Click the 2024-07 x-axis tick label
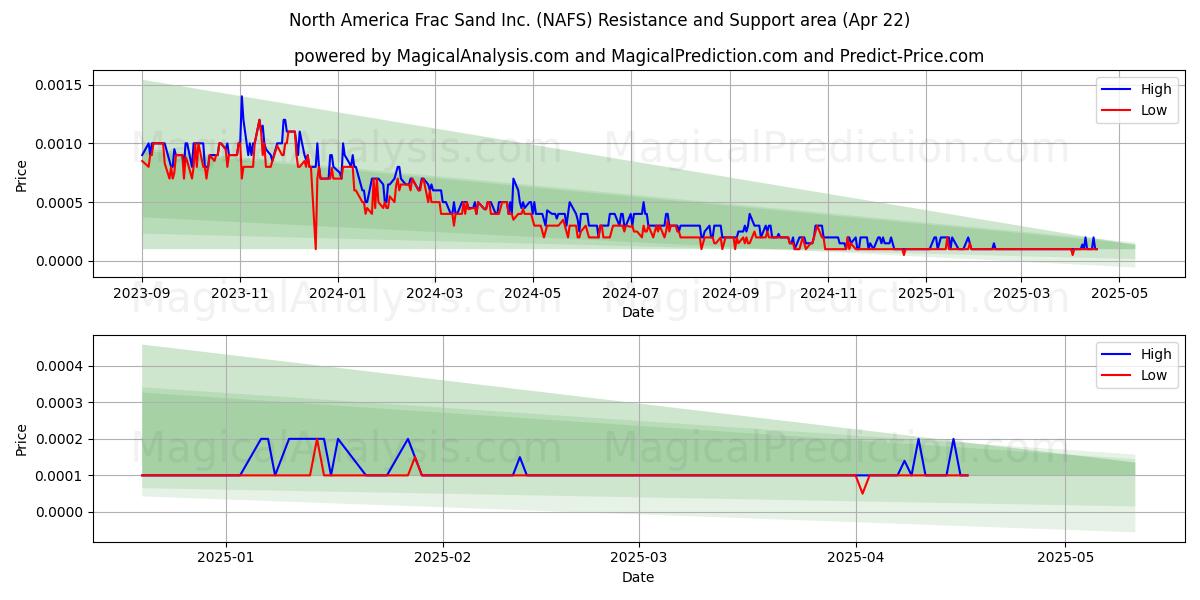 630,294
